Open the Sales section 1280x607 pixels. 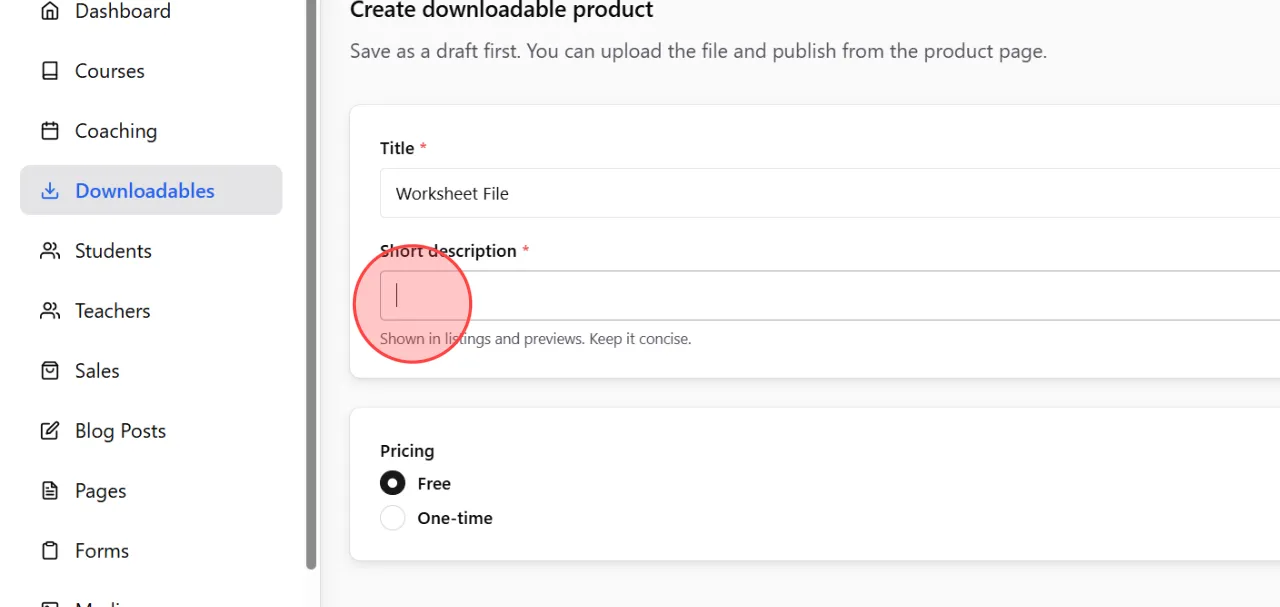pos(151,371)
